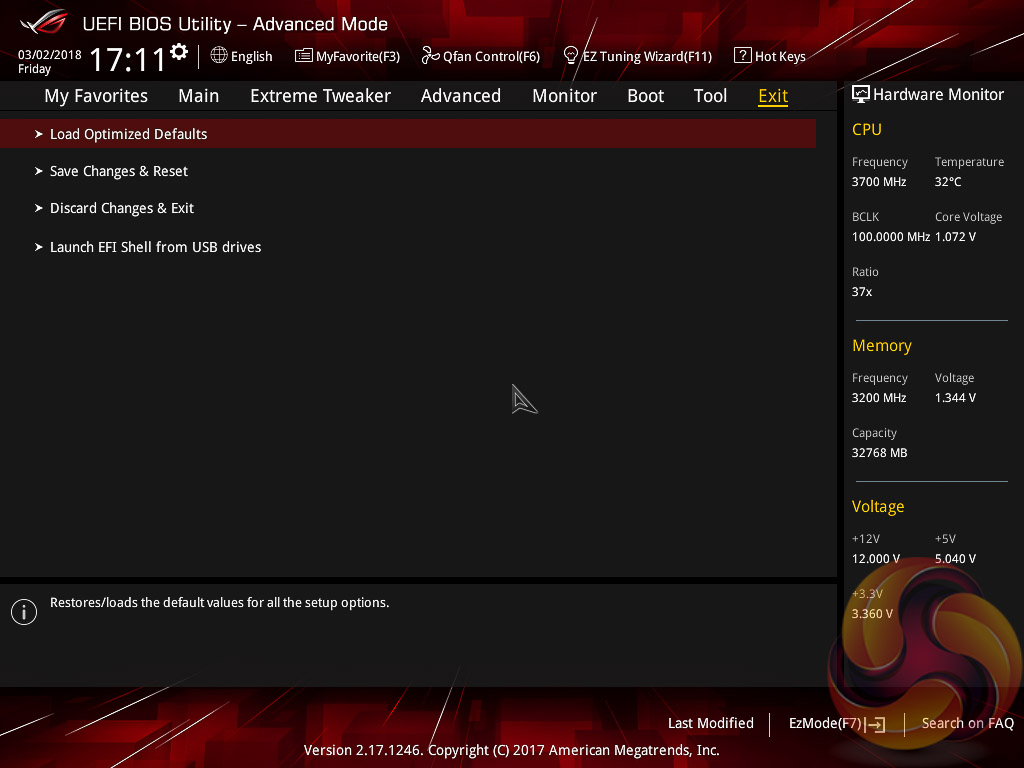Click the 03/02/2018 date text
Screen dimensions: 1024x768
point(50,55)
